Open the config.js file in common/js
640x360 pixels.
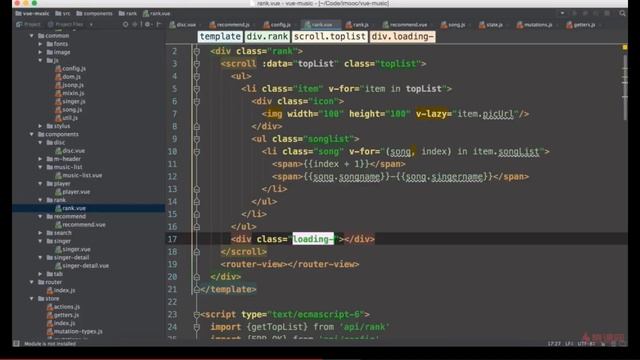(x=70, y=69)
